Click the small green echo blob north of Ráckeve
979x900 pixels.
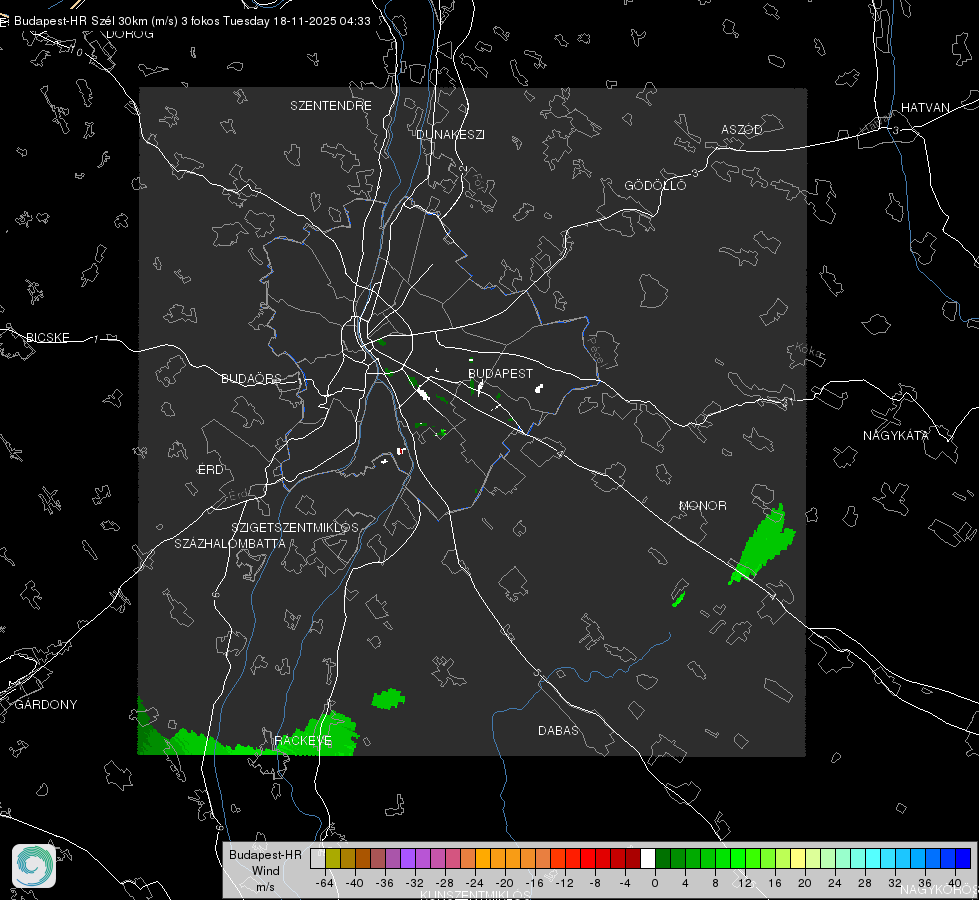(x=388, y=698)
